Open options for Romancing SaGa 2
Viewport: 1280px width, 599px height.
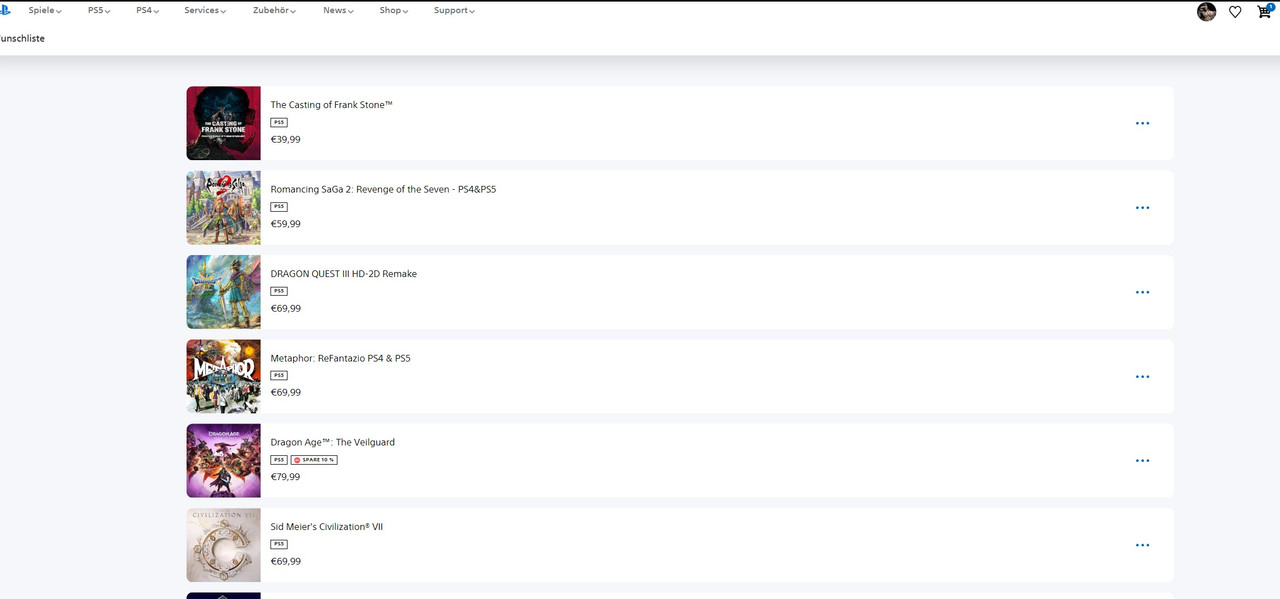click(x=1142, y=208)
